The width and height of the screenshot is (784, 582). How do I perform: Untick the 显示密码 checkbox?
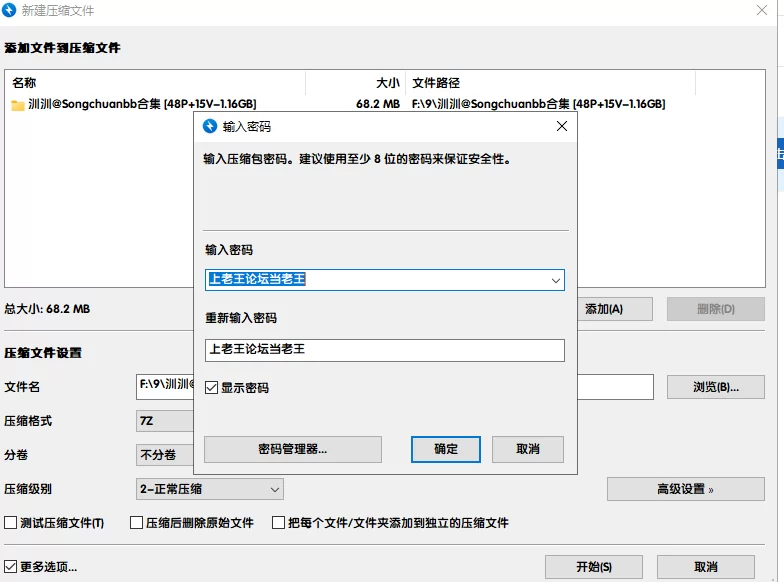click(x=212, y=388)
